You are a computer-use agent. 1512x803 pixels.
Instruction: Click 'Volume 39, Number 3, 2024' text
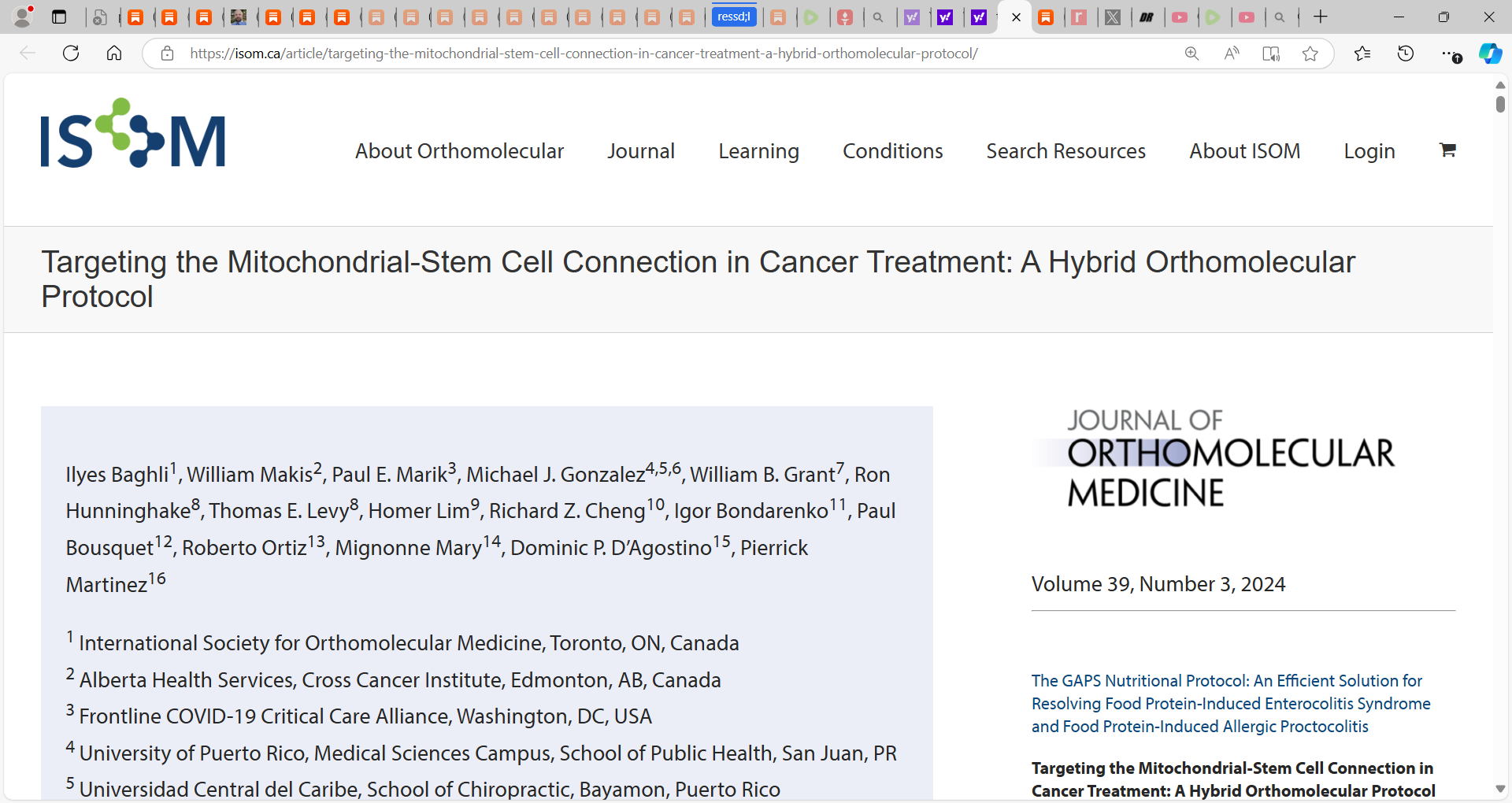pos(1158,584)
